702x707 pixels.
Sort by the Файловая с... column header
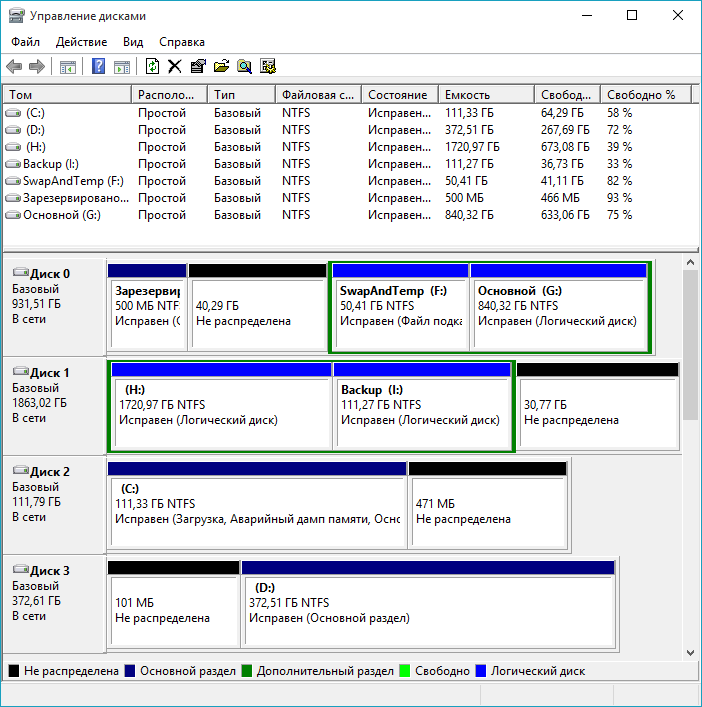pos(318,95)
